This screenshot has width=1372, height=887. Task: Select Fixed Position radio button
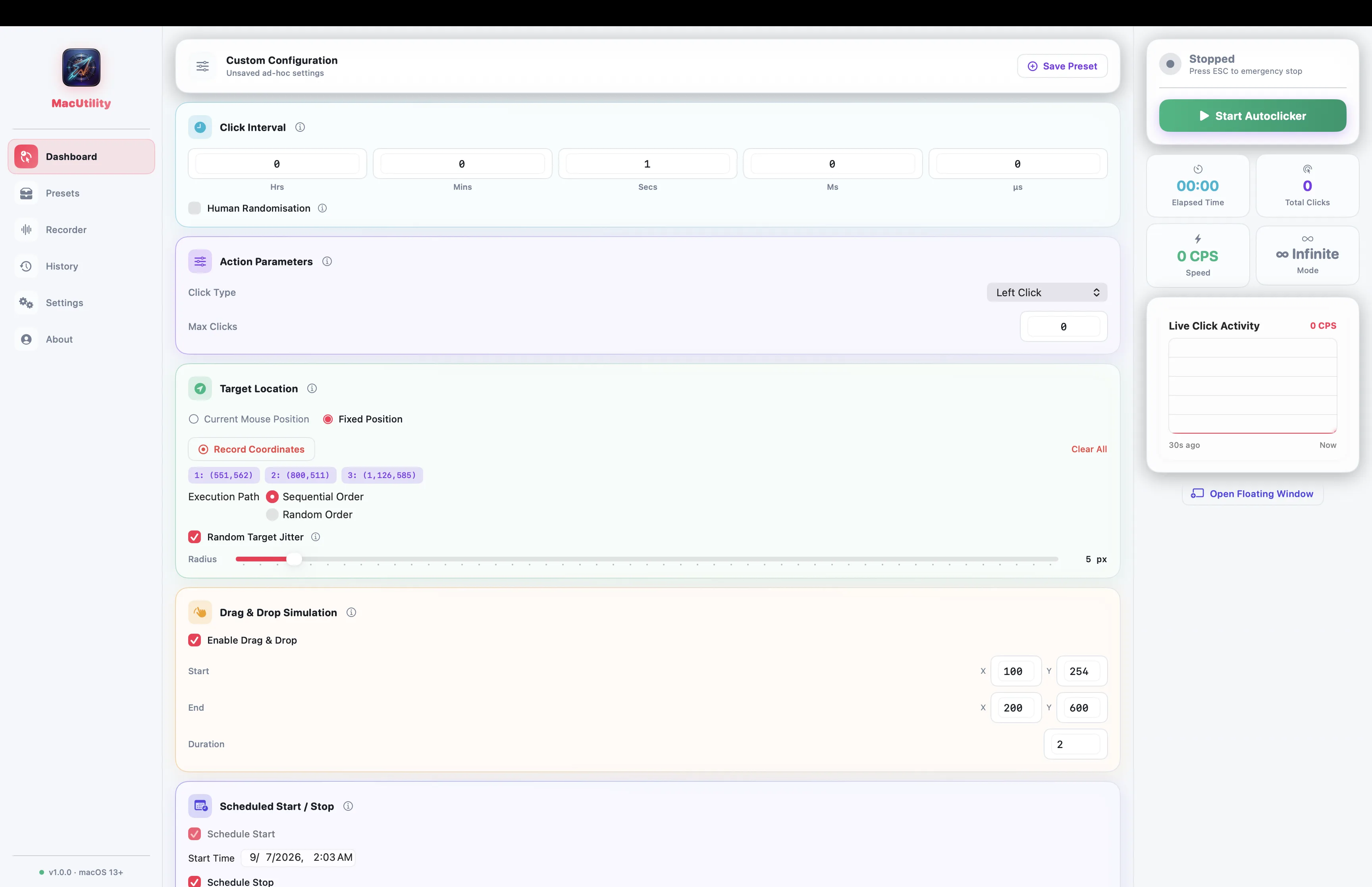(328, 419)
